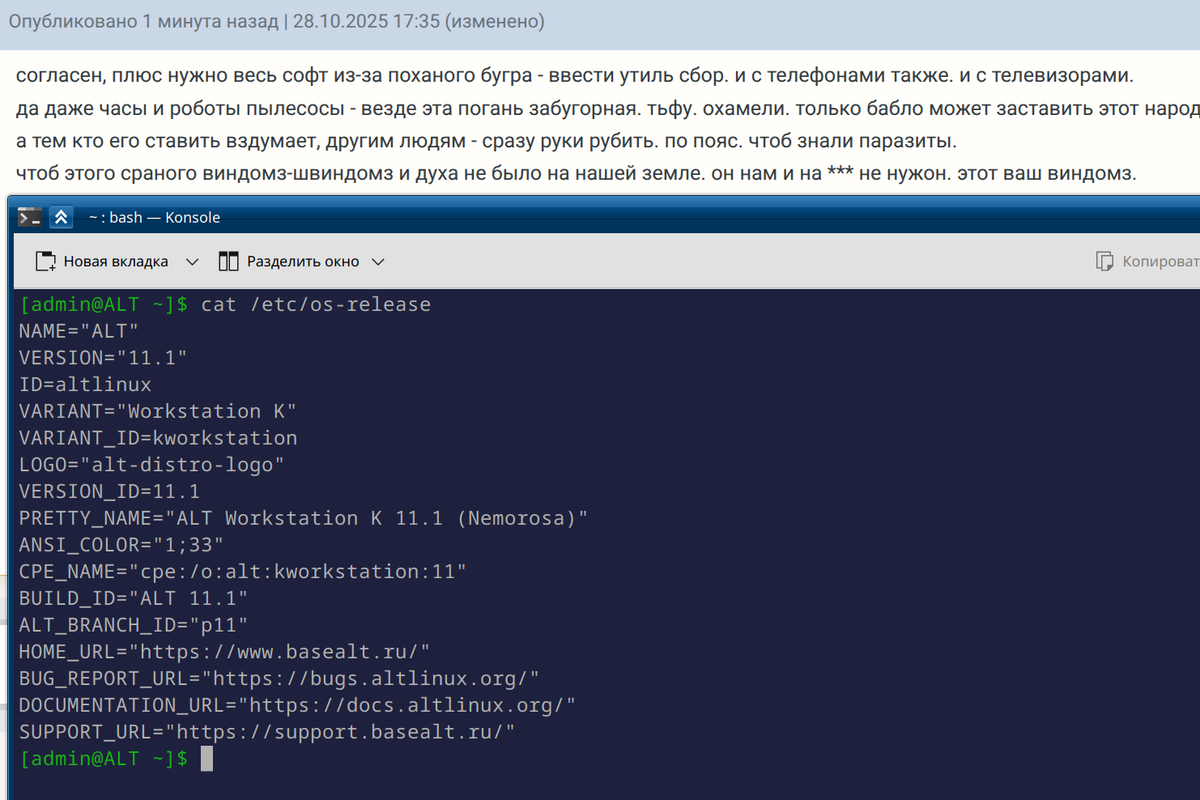
Task: Click the terminal cursor at the last prompt
Action: (x=207, y=759)
